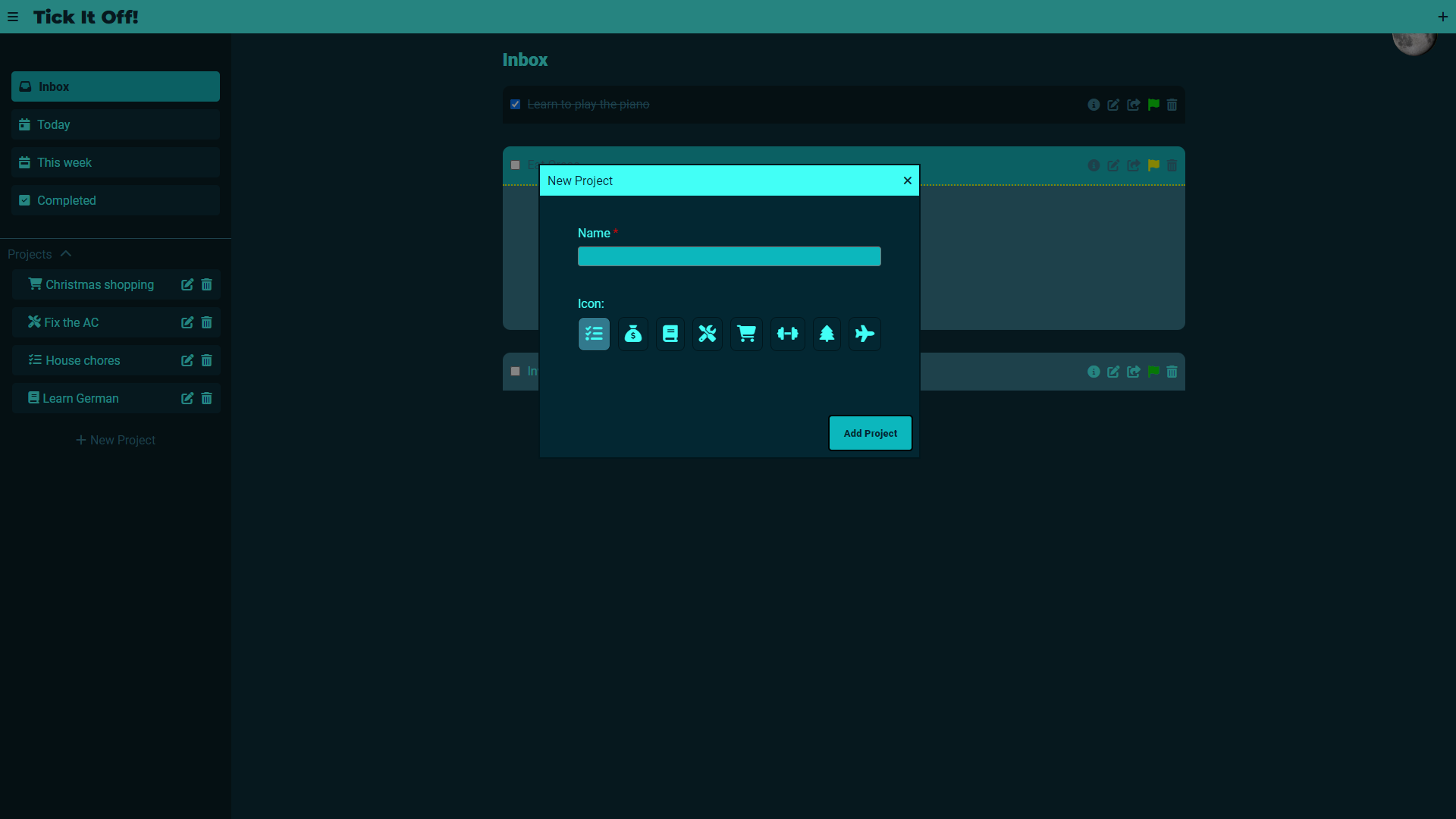Select the dumbbell project icon
The image size is (1456, 819).
[x=788, y=334]
